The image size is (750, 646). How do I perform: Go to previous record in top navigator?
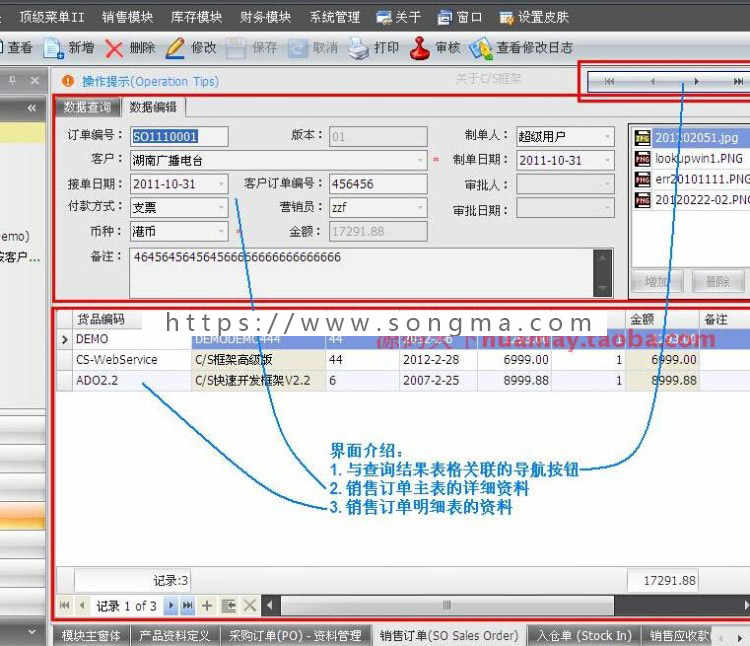[x=653, y=81]
